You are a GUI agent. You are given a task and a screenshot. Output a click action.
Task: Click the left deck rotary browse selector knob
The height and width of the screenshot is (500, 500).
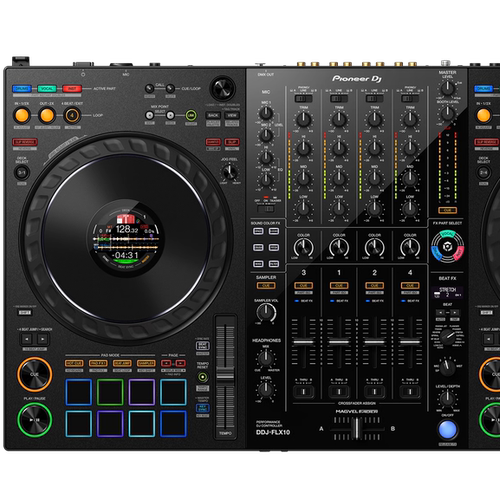tap(222, 88)
